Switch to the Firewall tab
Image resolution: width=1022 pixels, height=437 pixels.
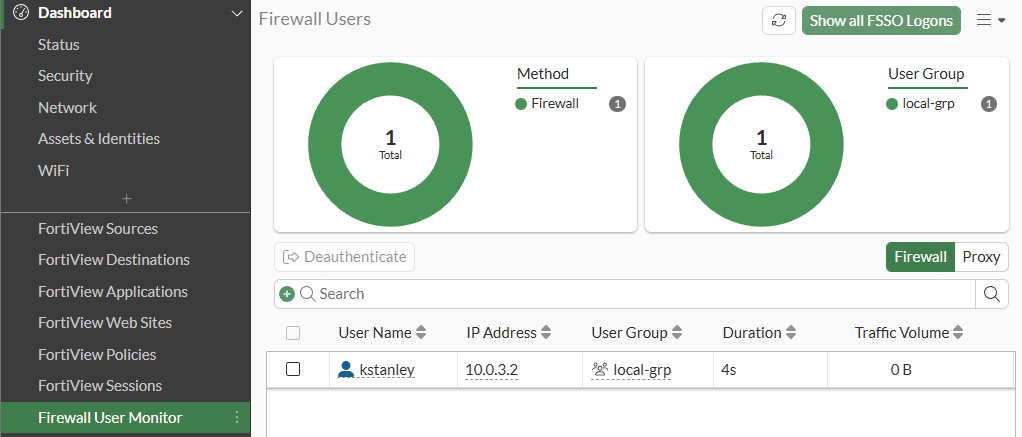[x=920, y=257]
